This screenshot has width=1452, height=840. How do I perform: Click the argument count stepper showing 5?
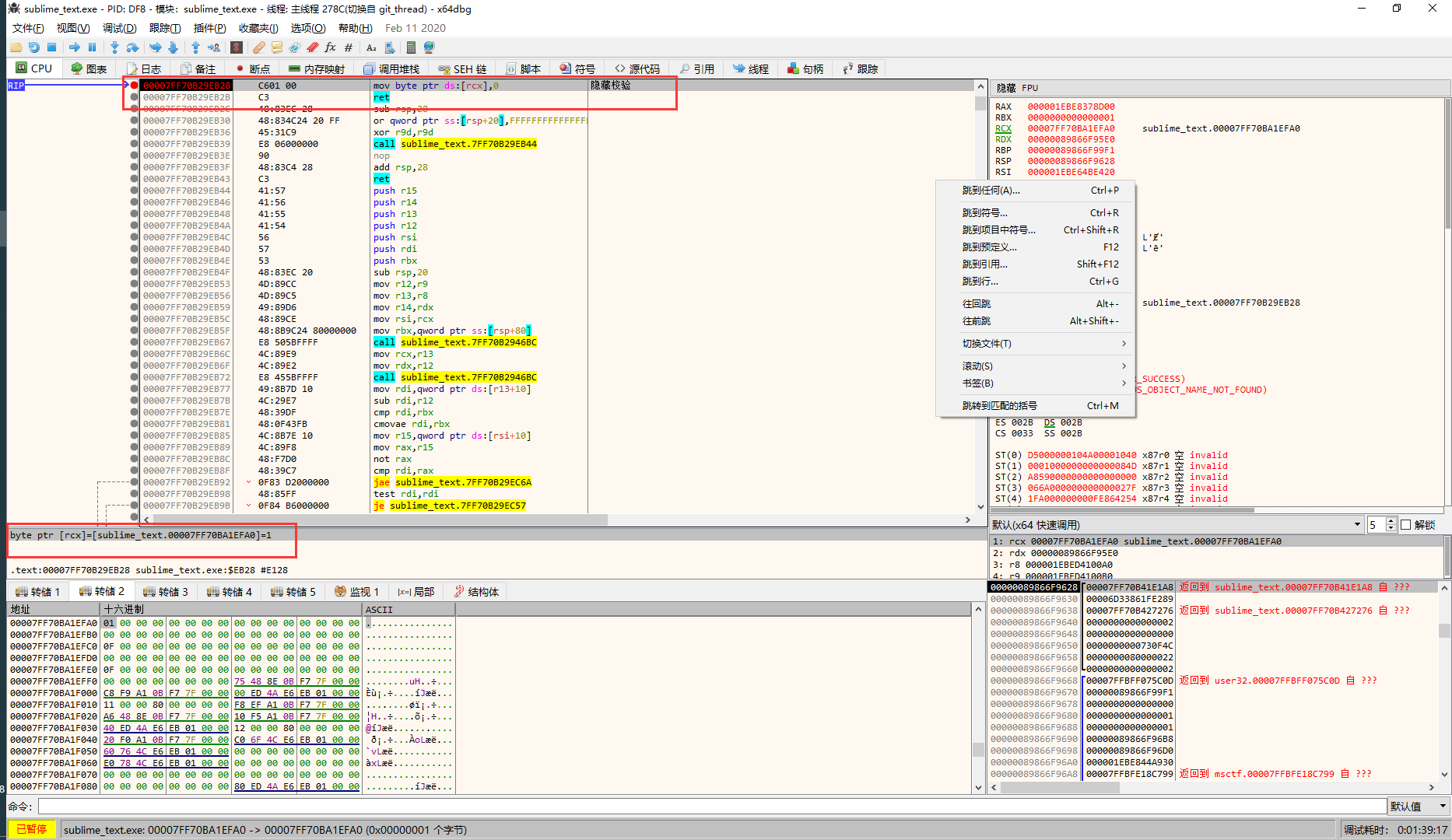[1383, 525]
